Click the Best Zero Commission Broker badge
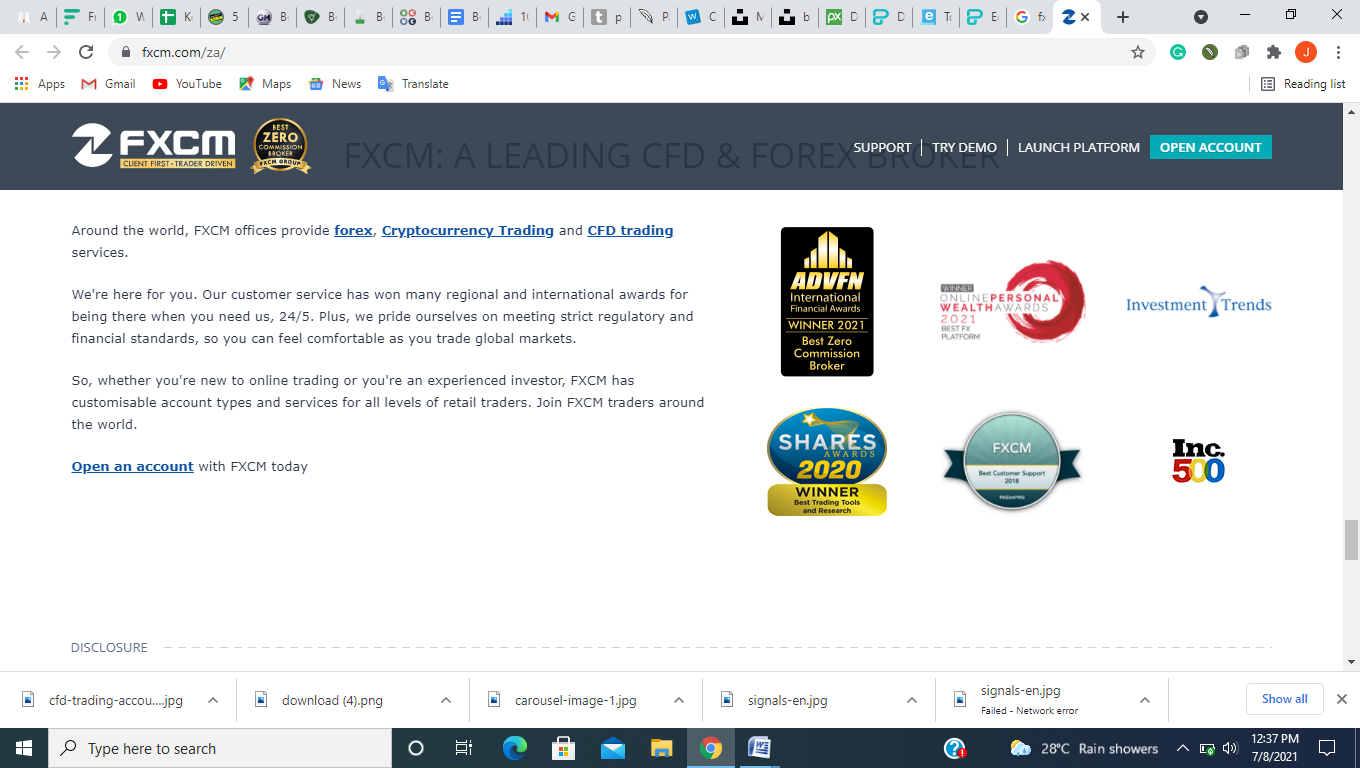The width and height of the screenshot is (1360, 768). [280, 146]
